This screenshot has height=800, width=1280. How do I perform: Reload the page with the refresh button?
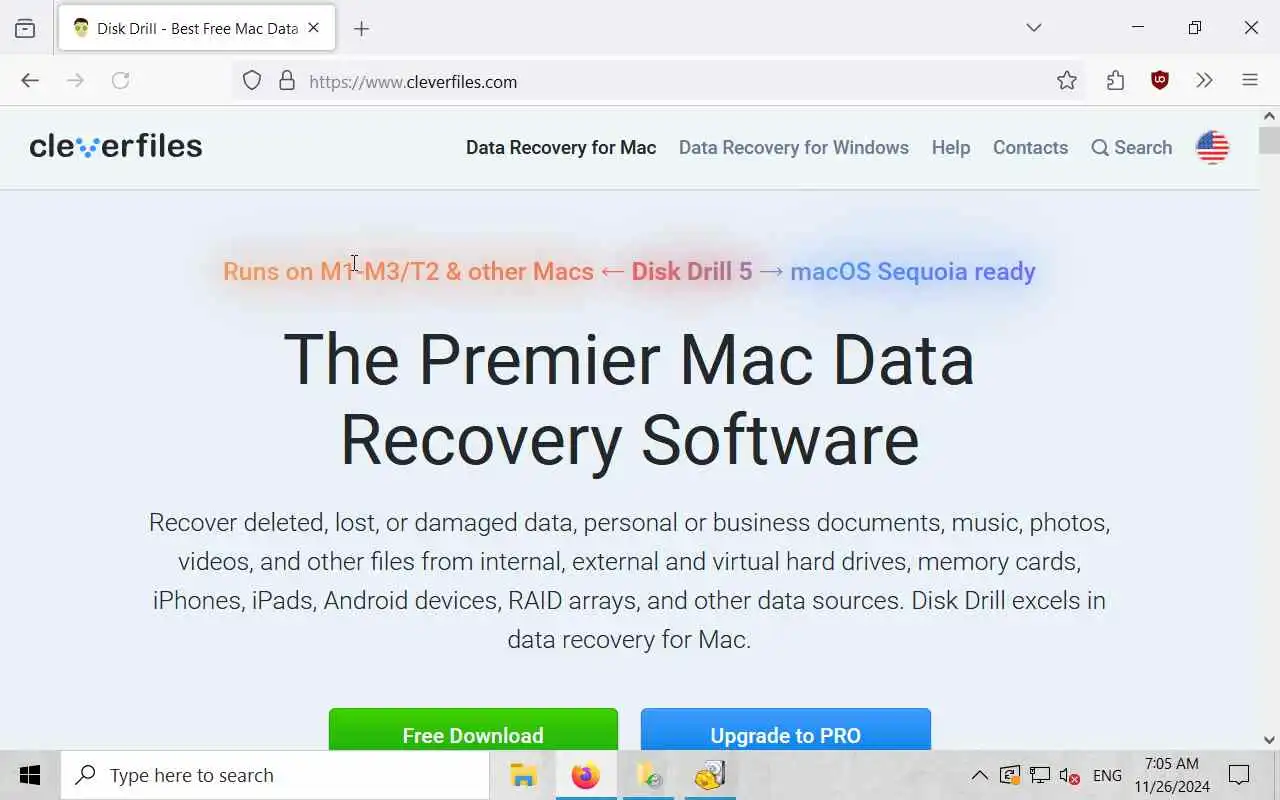121,81
